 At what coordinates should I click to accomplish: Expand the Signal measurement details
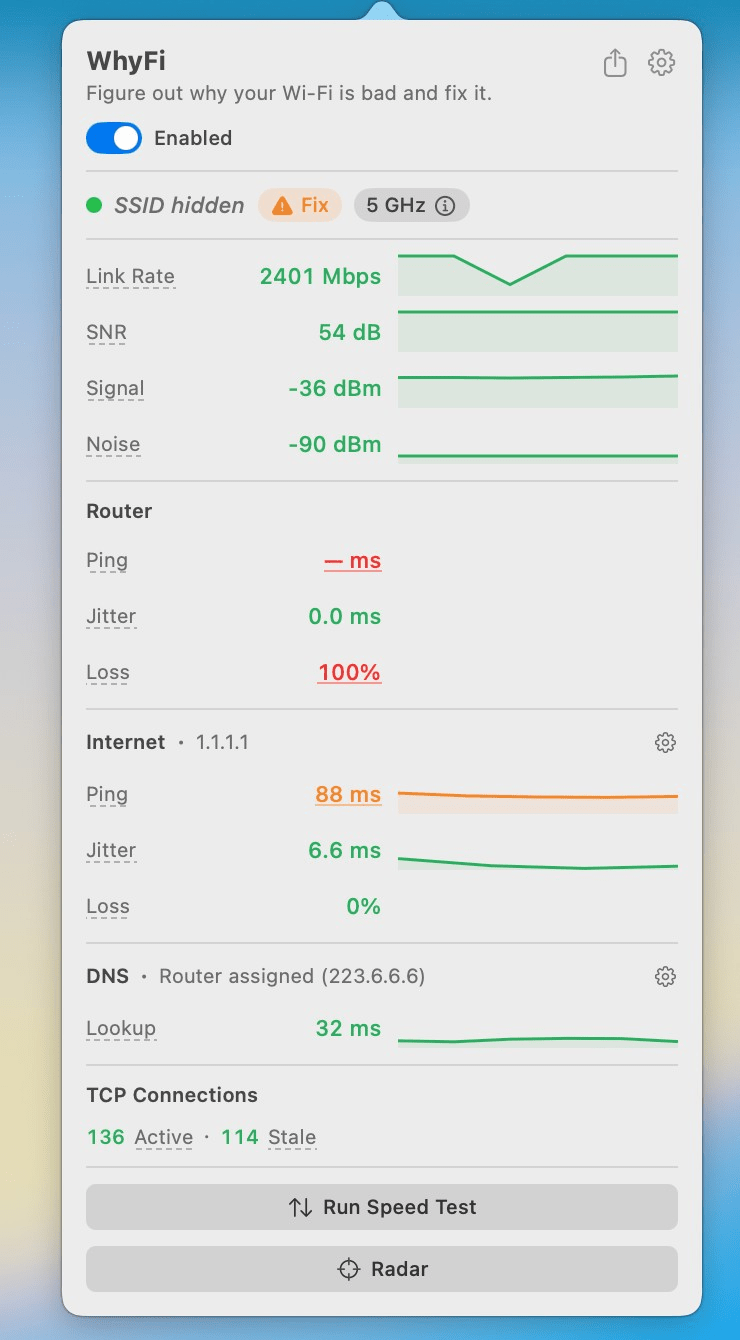pos(114,388)
